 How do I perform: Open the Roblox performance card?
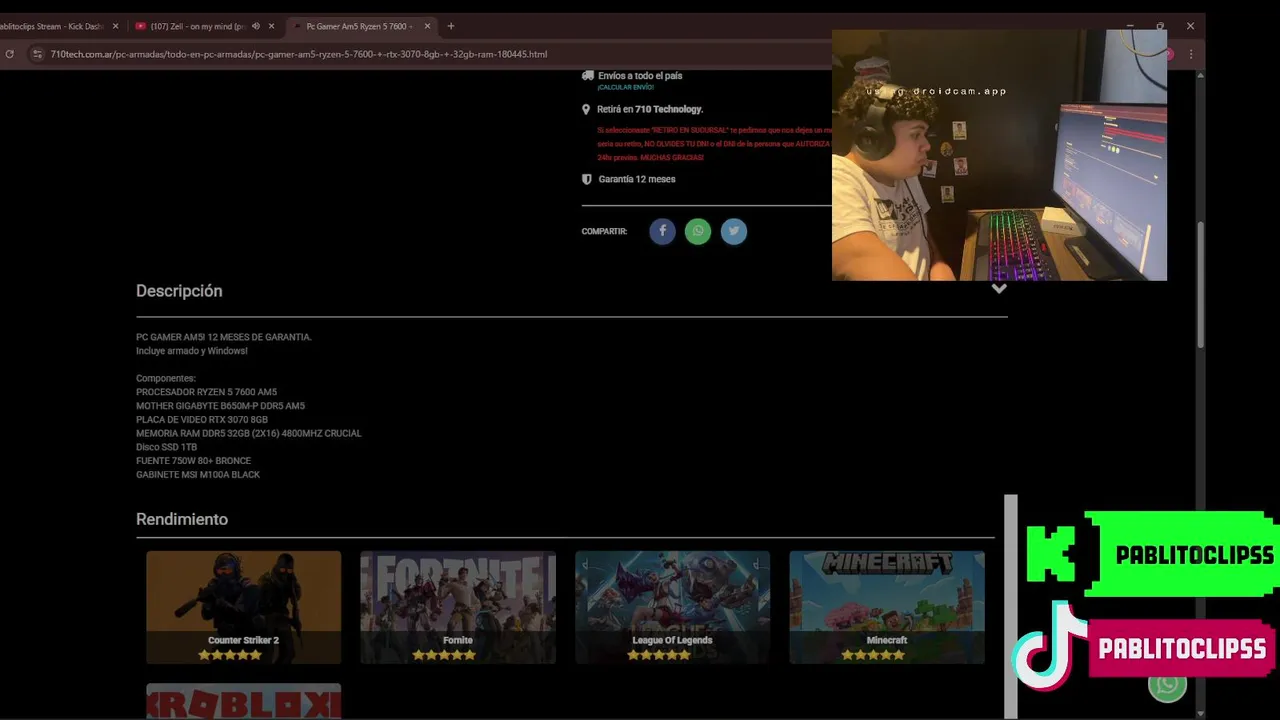tap(243, 701)
